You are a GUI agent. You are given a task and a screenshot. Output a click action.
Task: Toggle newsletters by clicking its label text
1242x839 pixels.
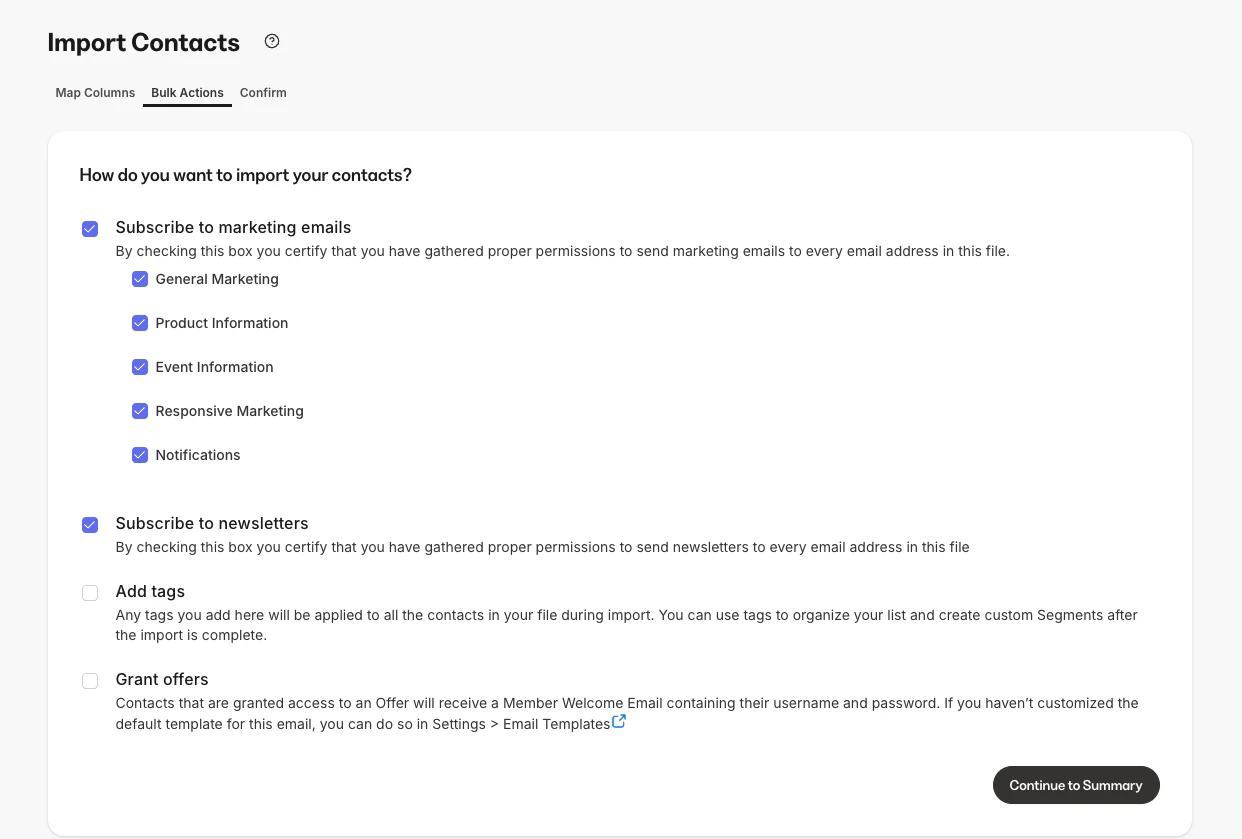pyautogui.click(x=211, y=523)
